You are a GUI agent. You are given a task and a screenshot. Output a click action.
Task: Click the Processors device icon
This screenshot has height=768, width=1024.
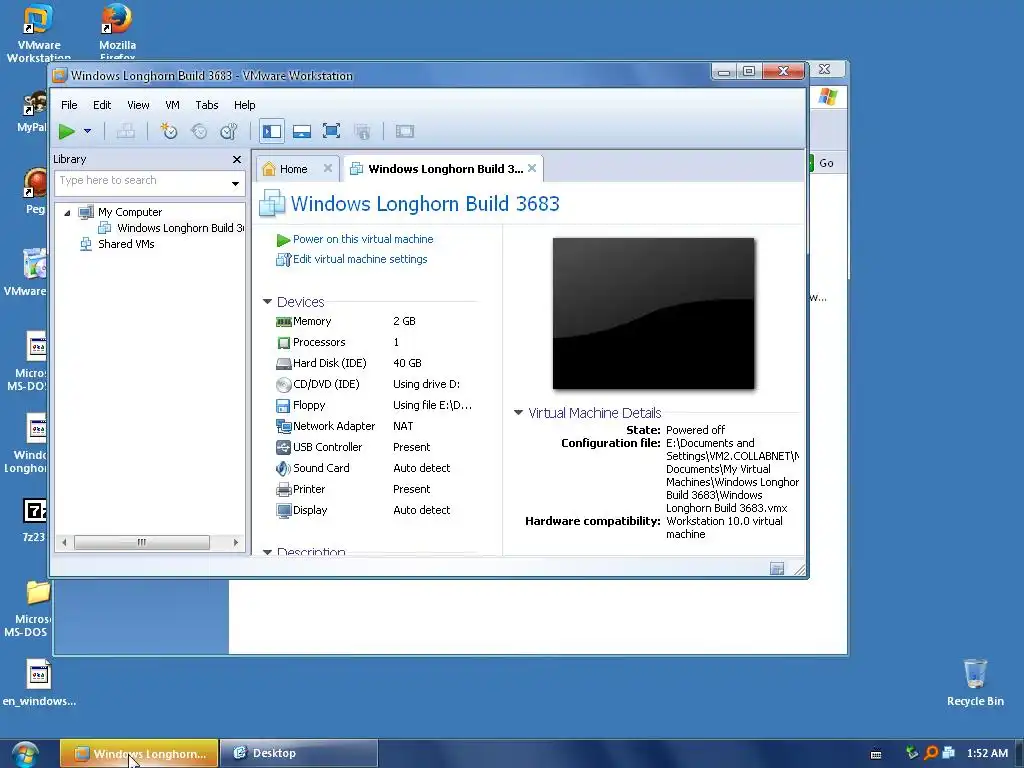pyautogui.click(x=283, y=342)
